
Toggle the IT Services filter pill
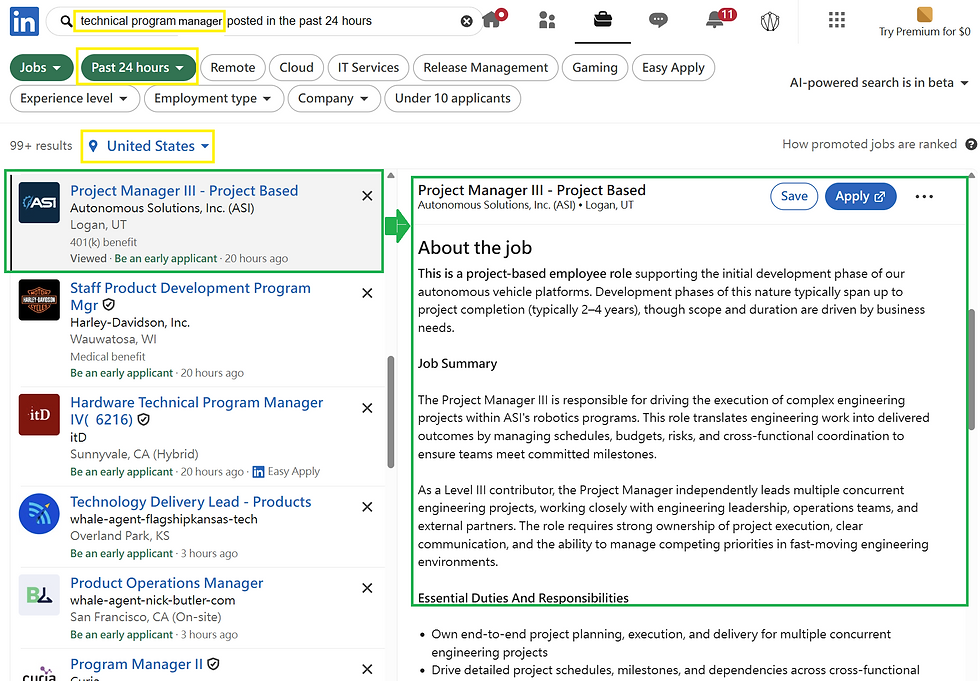coord(368,67)
